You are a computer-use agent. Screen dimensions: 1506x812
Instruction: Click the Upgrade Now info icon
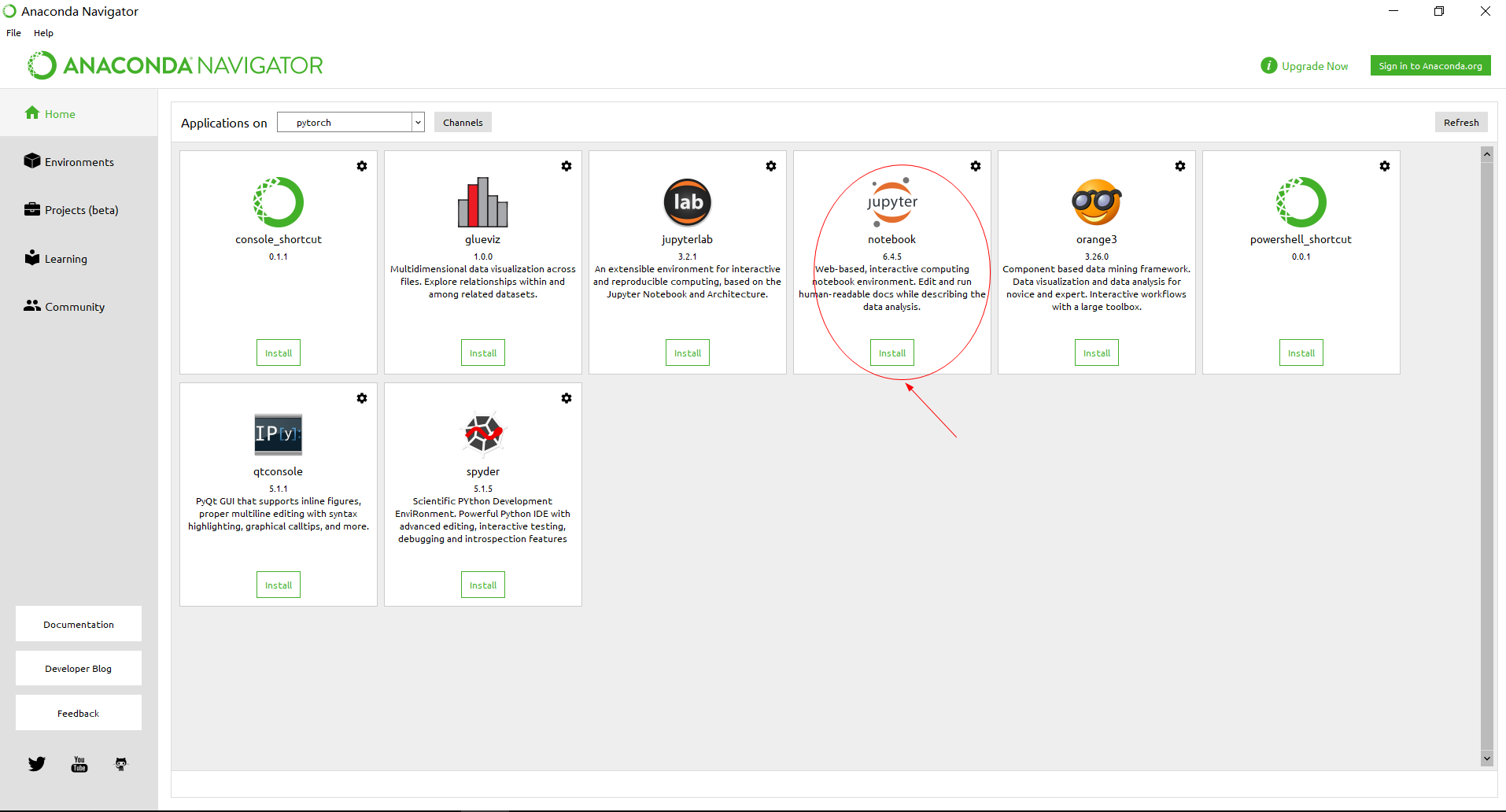point(1268,65)
